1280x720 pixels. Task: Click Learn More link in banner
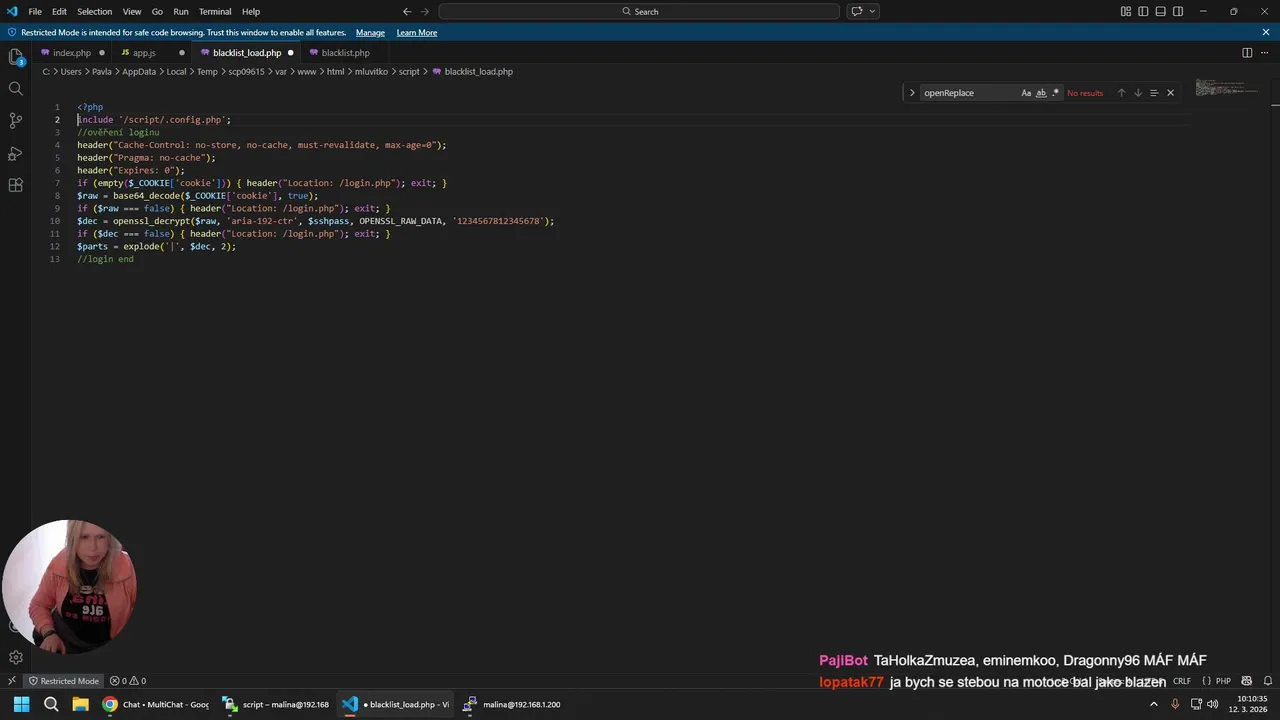pos(416,32)
